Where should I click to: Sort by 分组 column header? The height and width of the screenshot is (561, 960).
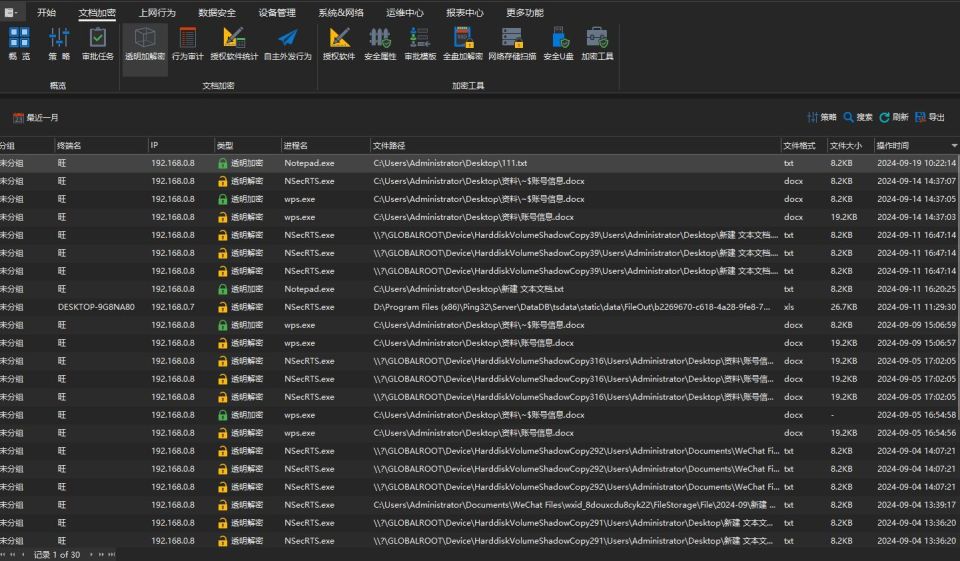point(26,146)
